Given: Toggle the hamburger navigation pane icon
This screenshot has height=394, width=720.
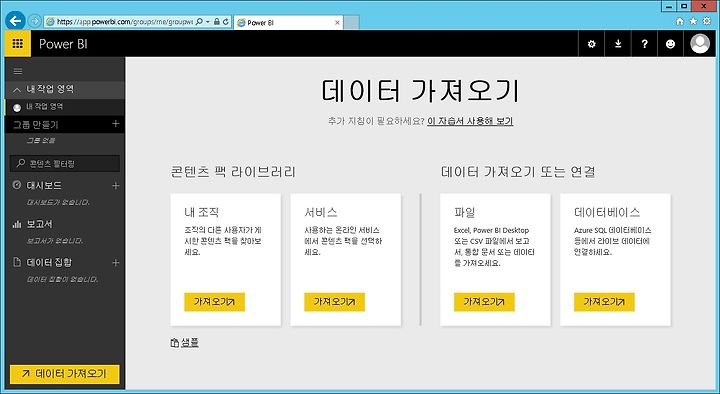Looking at the screenshot, I should click(18, 71).
